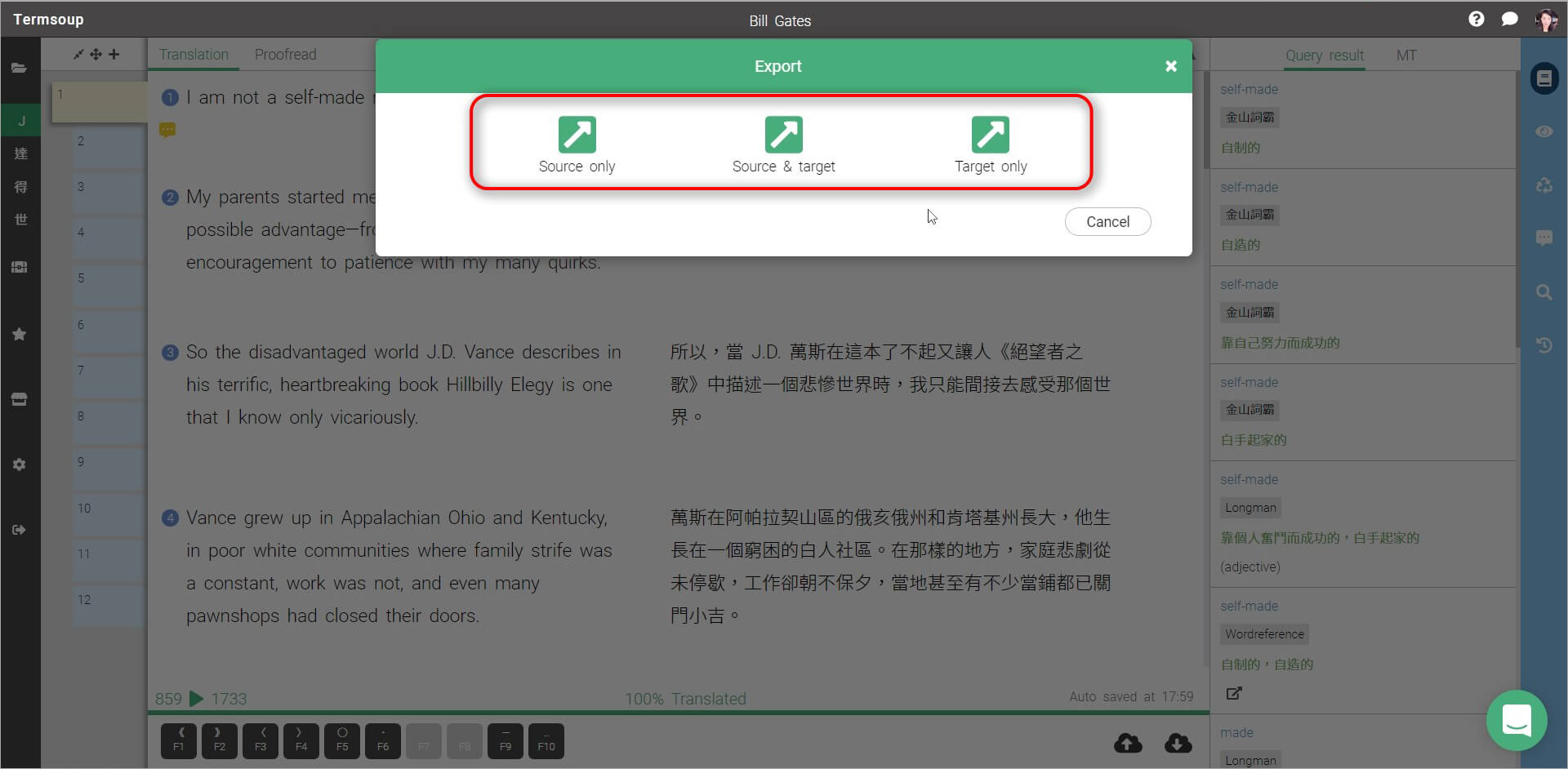Close Export dialog with the X
Viewport: 1568px width, 769px height.
coord(1170,66)
